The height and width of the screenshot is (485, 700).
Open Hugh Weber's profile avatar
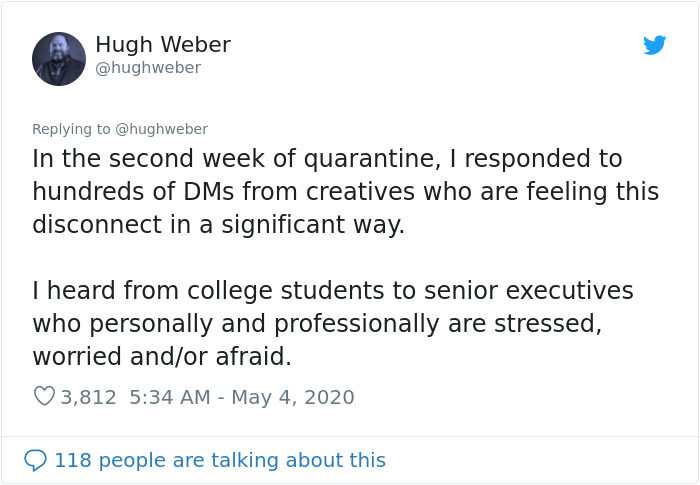(x=59, y=59)
